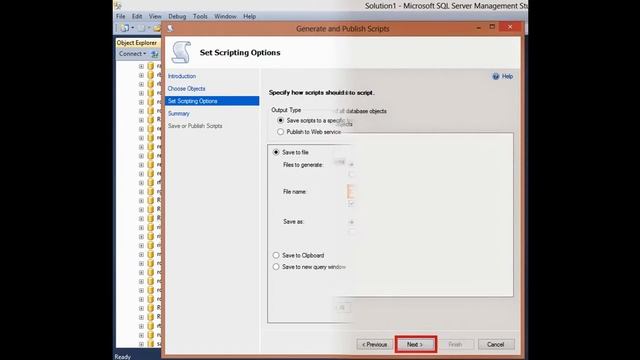Choose Save to Clipboard option
640x360 pixels.
(x=276, y=255)
